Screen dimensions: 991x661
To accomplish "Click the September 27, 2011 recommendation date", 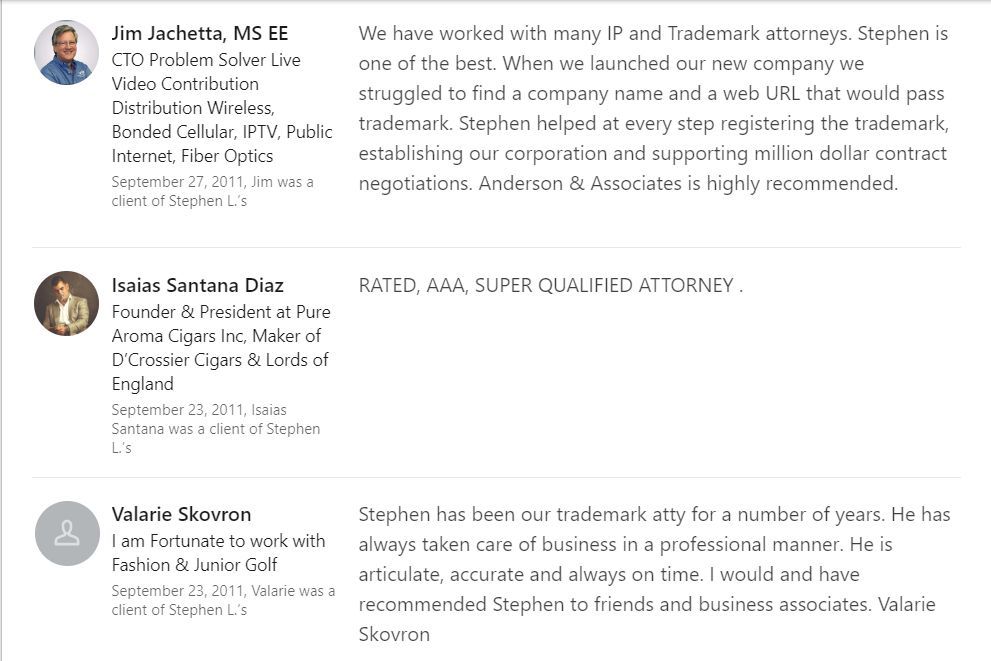I will tap(212, 191).
